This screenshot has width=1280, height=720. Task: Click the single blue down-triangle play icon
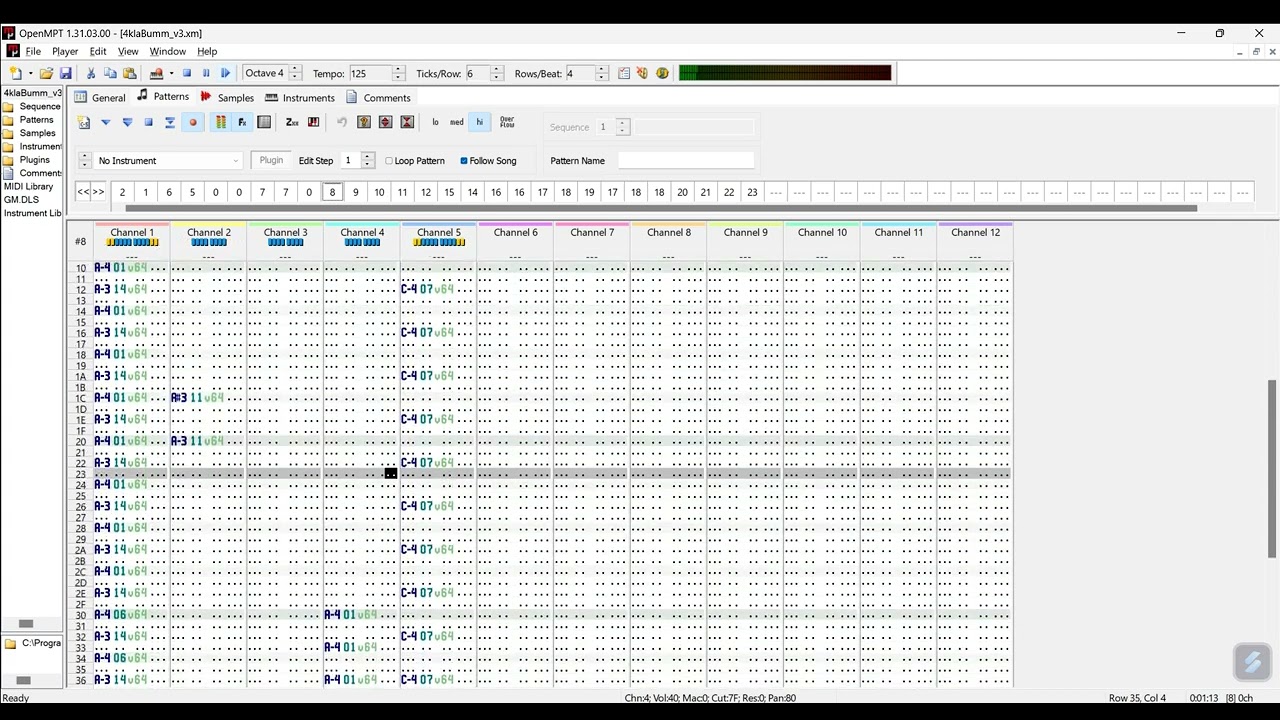click(105, 122)
